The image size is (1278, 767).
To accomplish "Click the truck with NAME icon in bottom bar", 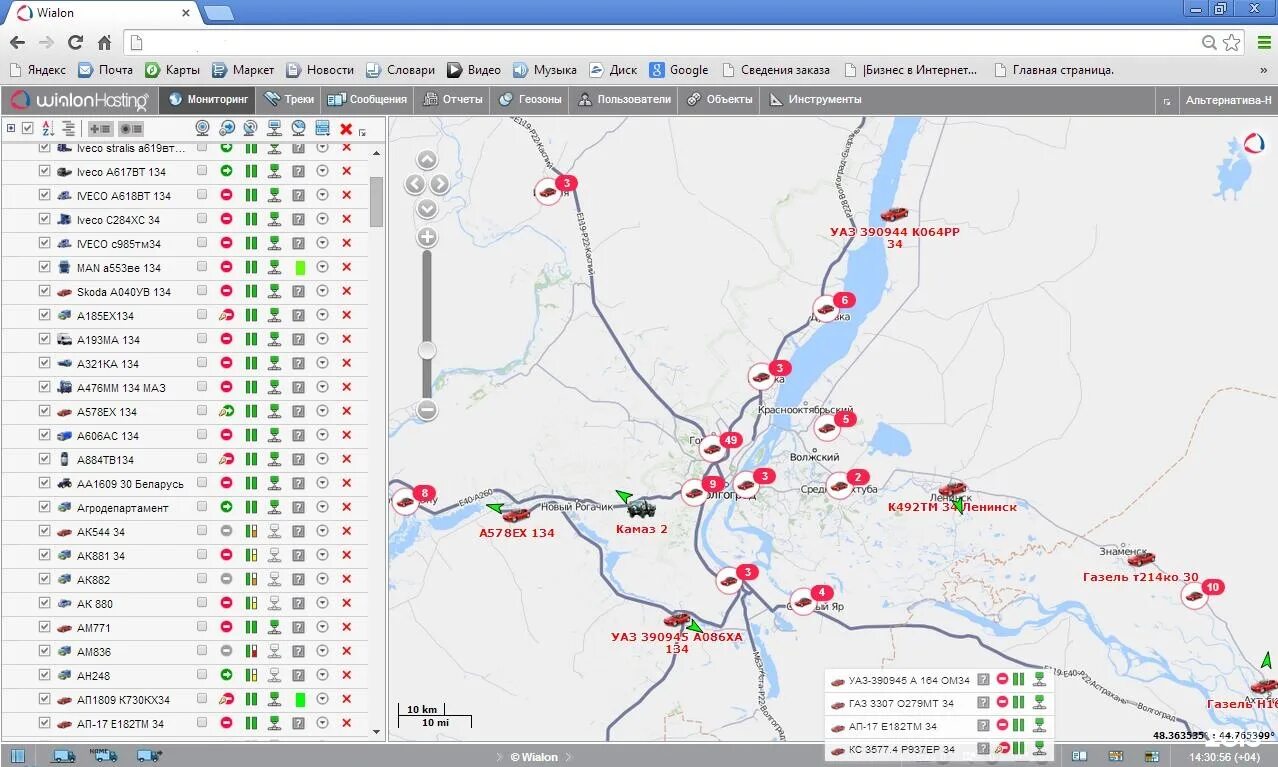I will (x=102, y=755).
